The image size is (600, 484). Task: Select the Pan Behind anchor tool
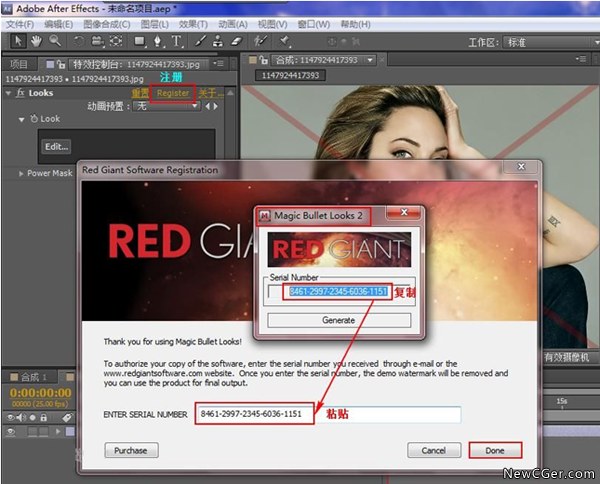coord(116,41)
